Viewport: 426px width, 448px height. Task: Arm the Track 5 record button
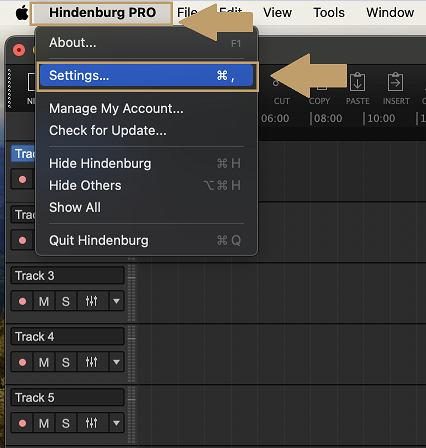coord(22,423)
